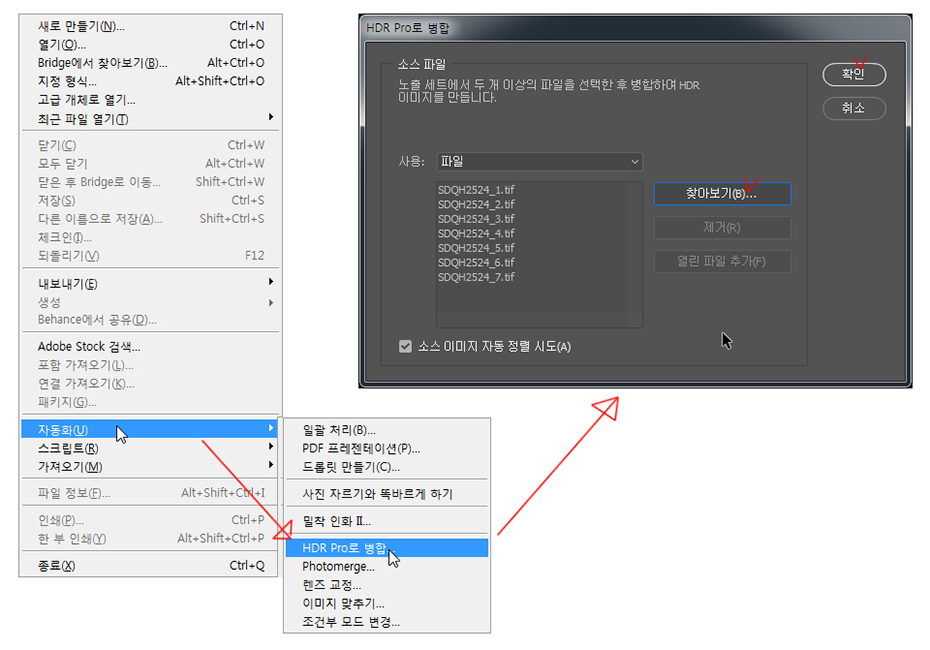The width and height of the screenshot is (930, 650).
Task: Expand 스크립트(R) submenu
Action: tap(151, 448)
